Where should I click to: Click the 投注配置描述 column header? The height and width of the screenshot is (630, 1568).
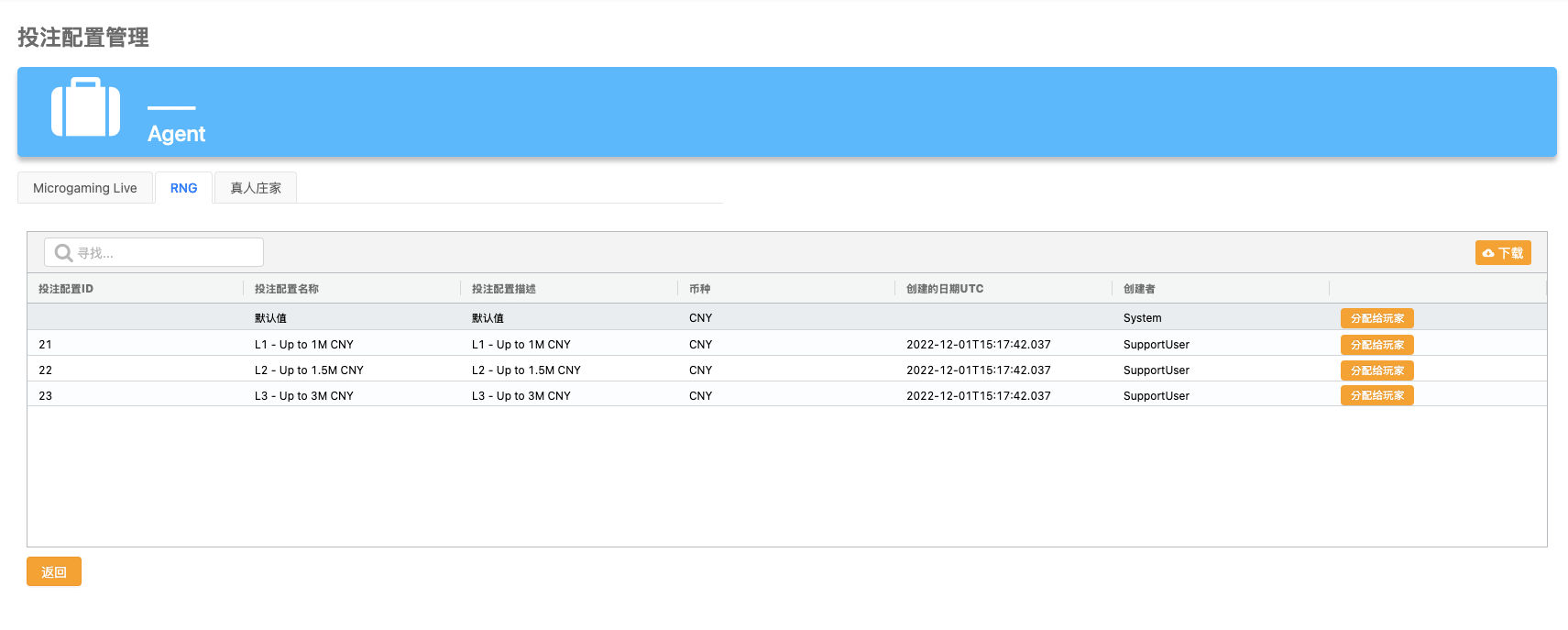tap(504, 289)
